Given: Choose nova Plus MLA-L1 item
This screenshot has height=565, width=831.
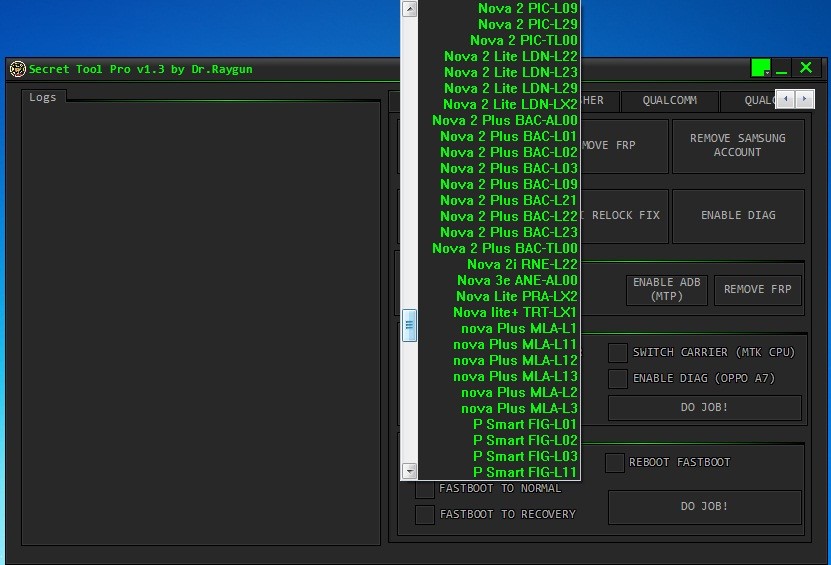Looking at the screenshot, I should tap(499, 328).
